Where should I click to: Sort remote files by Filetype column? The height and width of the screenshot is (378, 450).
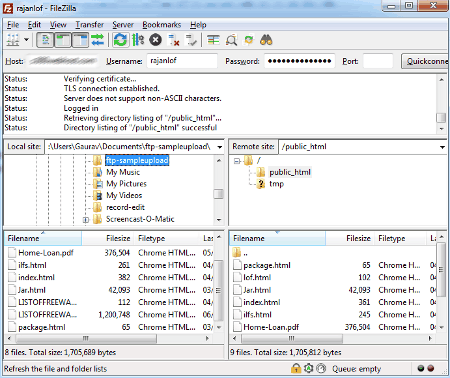click(400, 238)
